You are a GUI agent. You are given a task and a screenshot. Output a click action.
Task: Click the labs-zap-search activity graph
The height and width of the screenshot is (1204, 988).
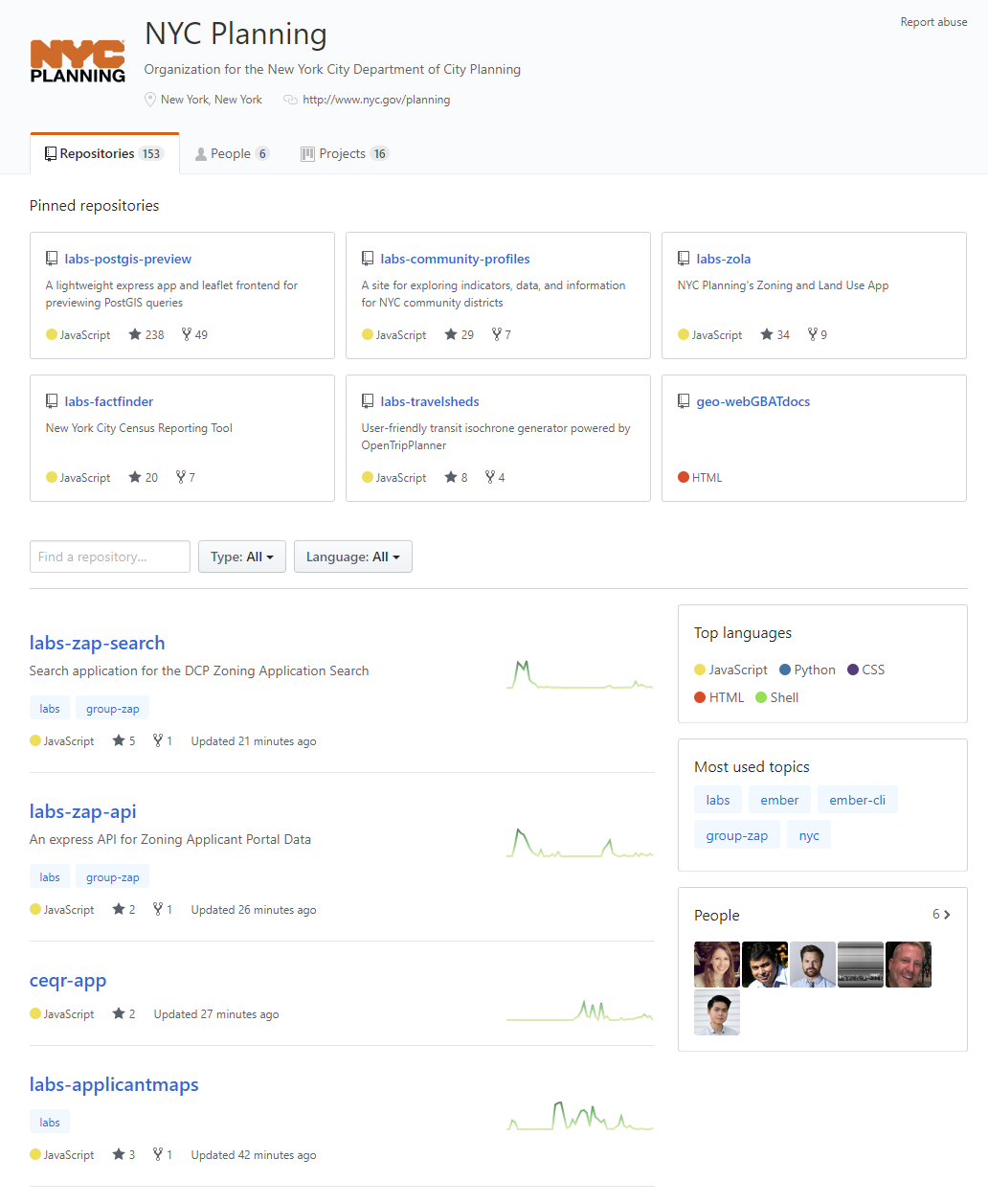579,674
